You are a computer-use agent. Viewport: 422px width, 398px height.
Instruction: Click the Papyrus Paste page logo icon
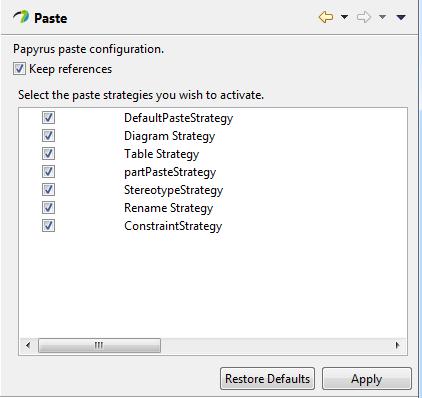(x=21, y=17)
